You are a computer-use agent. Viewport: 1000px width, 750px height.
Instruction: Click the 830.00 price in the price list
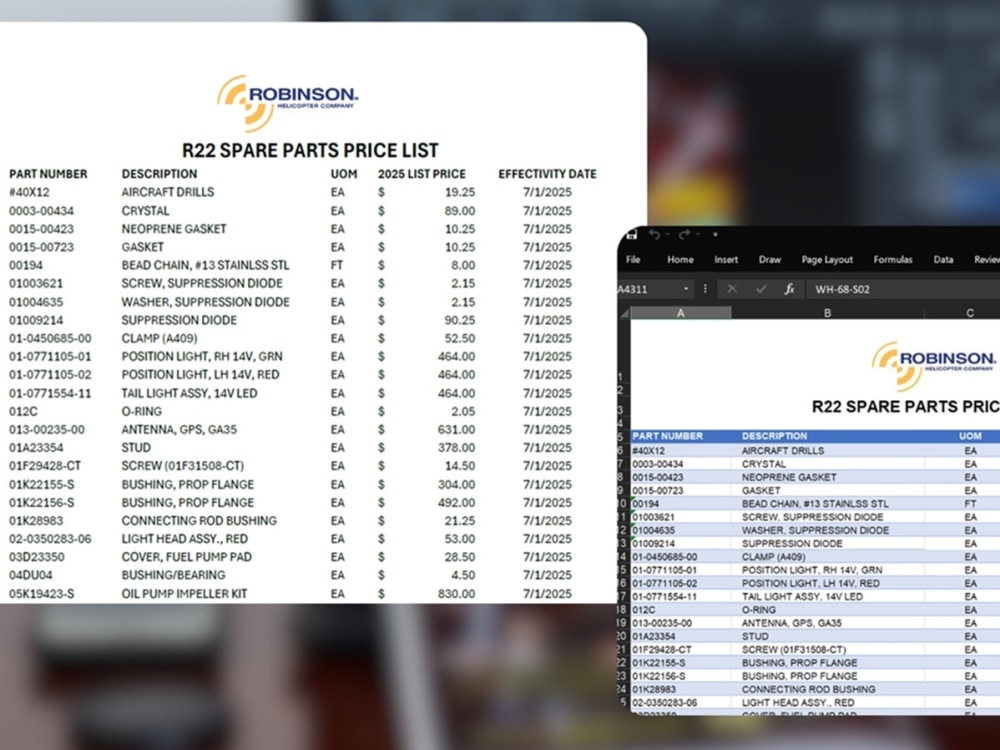tap(456, 594)
